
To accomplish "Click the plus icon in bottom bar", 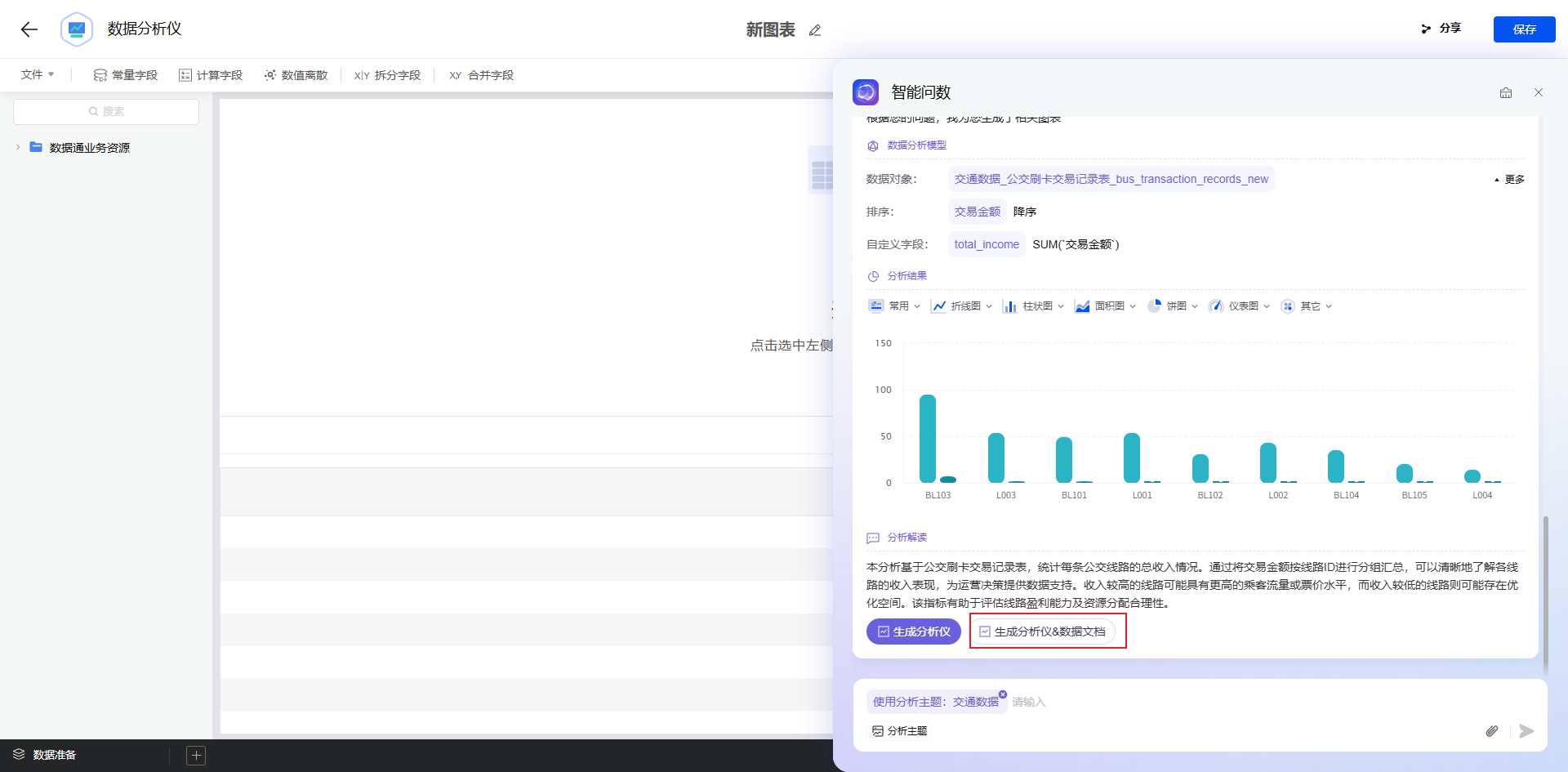I will 196,755.
